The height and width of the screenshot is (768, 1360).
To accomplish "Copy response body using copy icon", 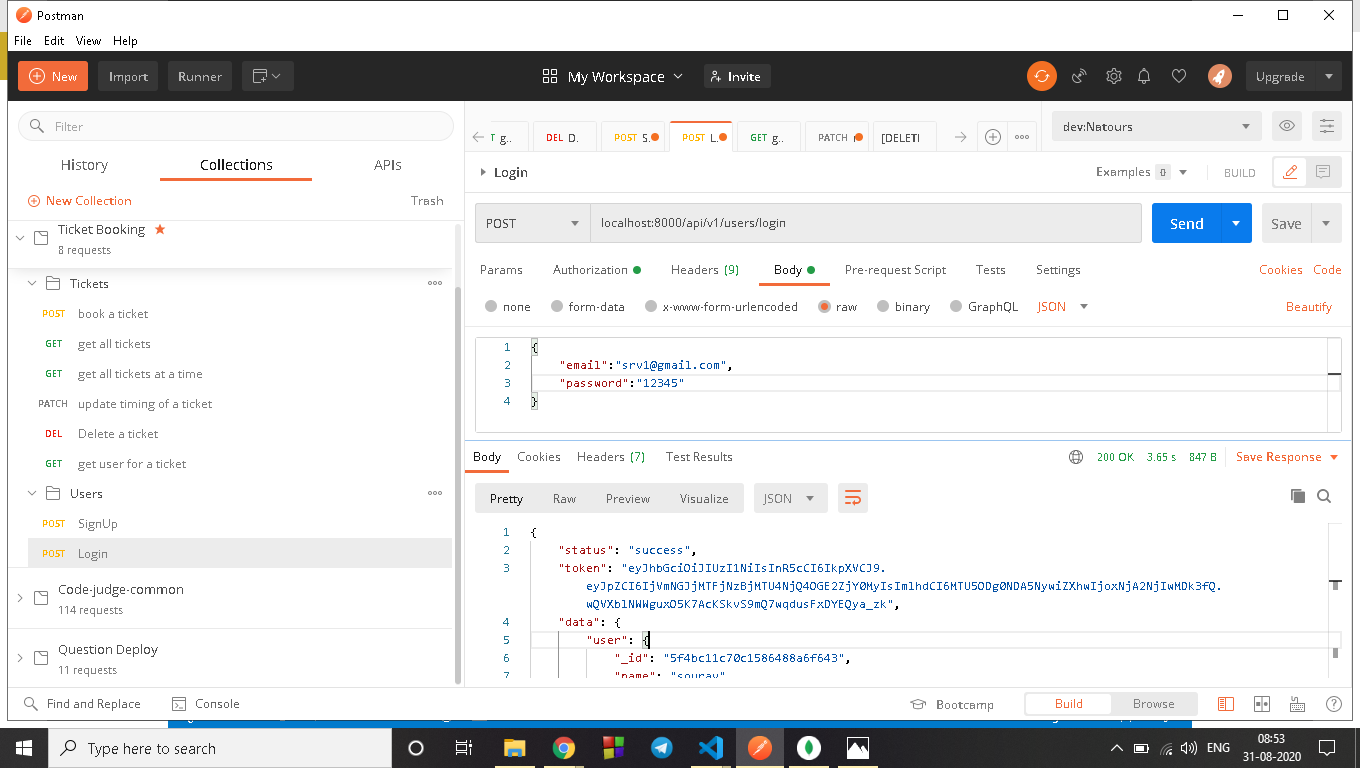I will point(1297,495).
